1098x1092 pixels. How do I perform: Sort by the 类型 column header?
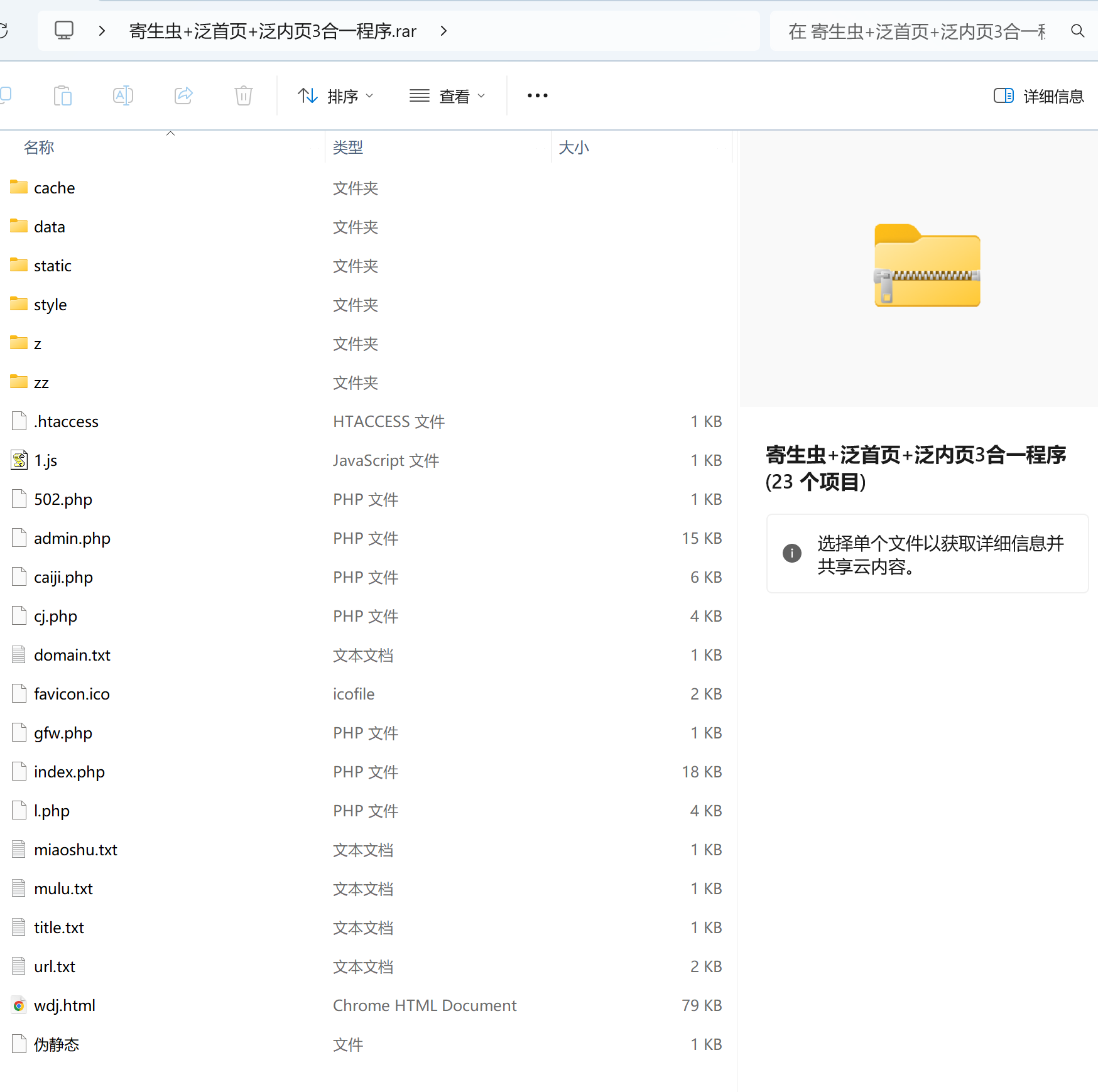point(348,148)
